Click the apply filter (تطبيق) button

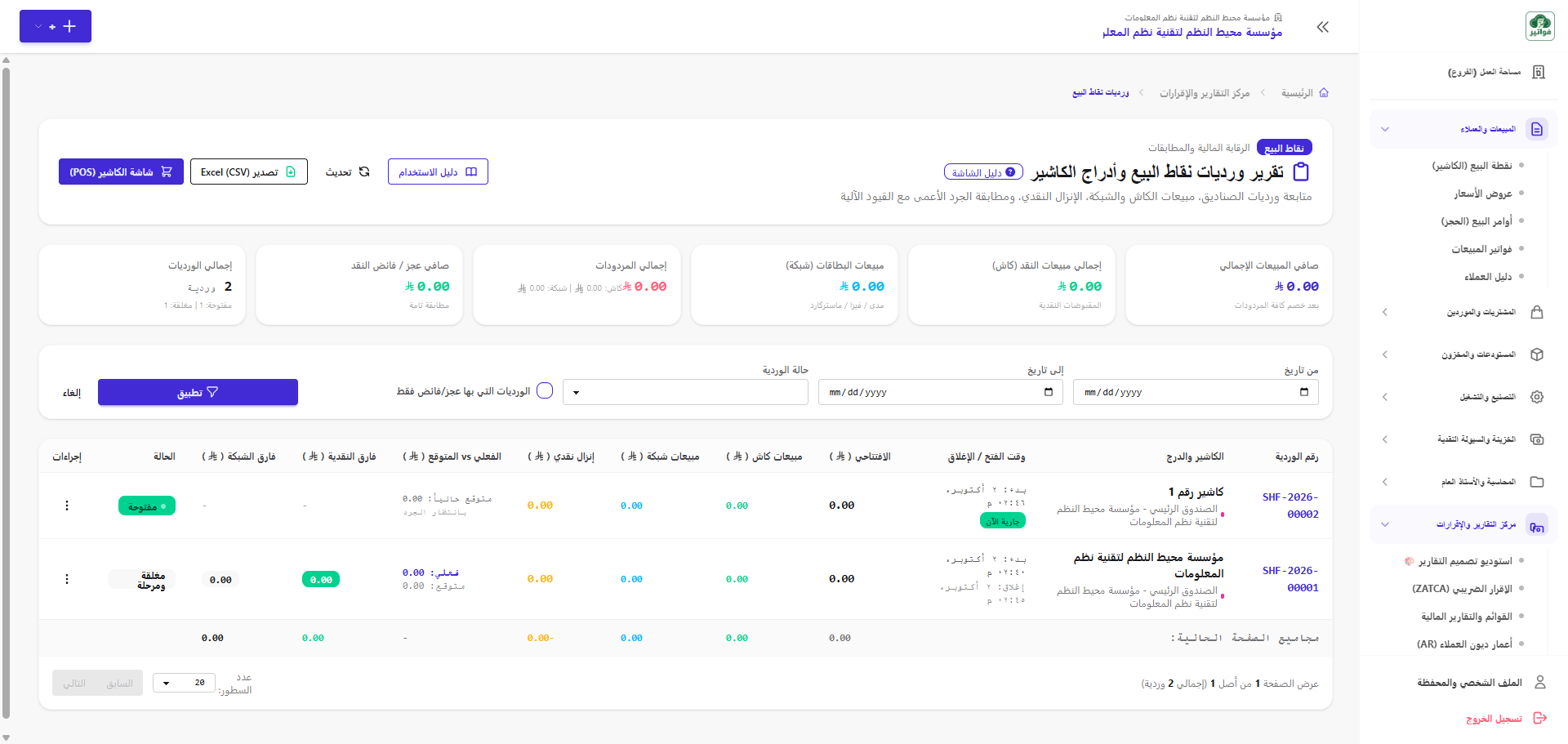(x=198, y=392)
